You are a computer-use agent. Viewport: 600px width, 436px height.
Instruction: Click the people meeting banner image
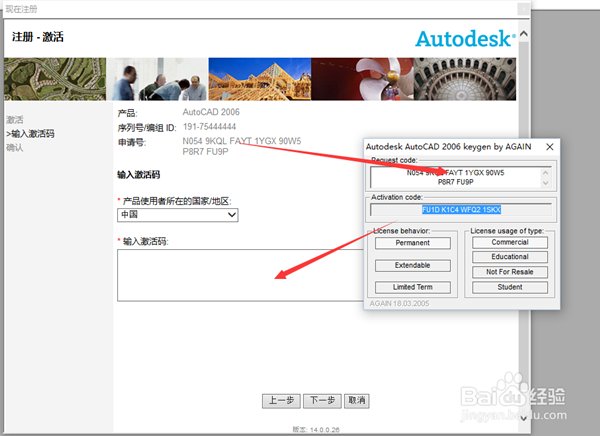(x=157, y=79)
